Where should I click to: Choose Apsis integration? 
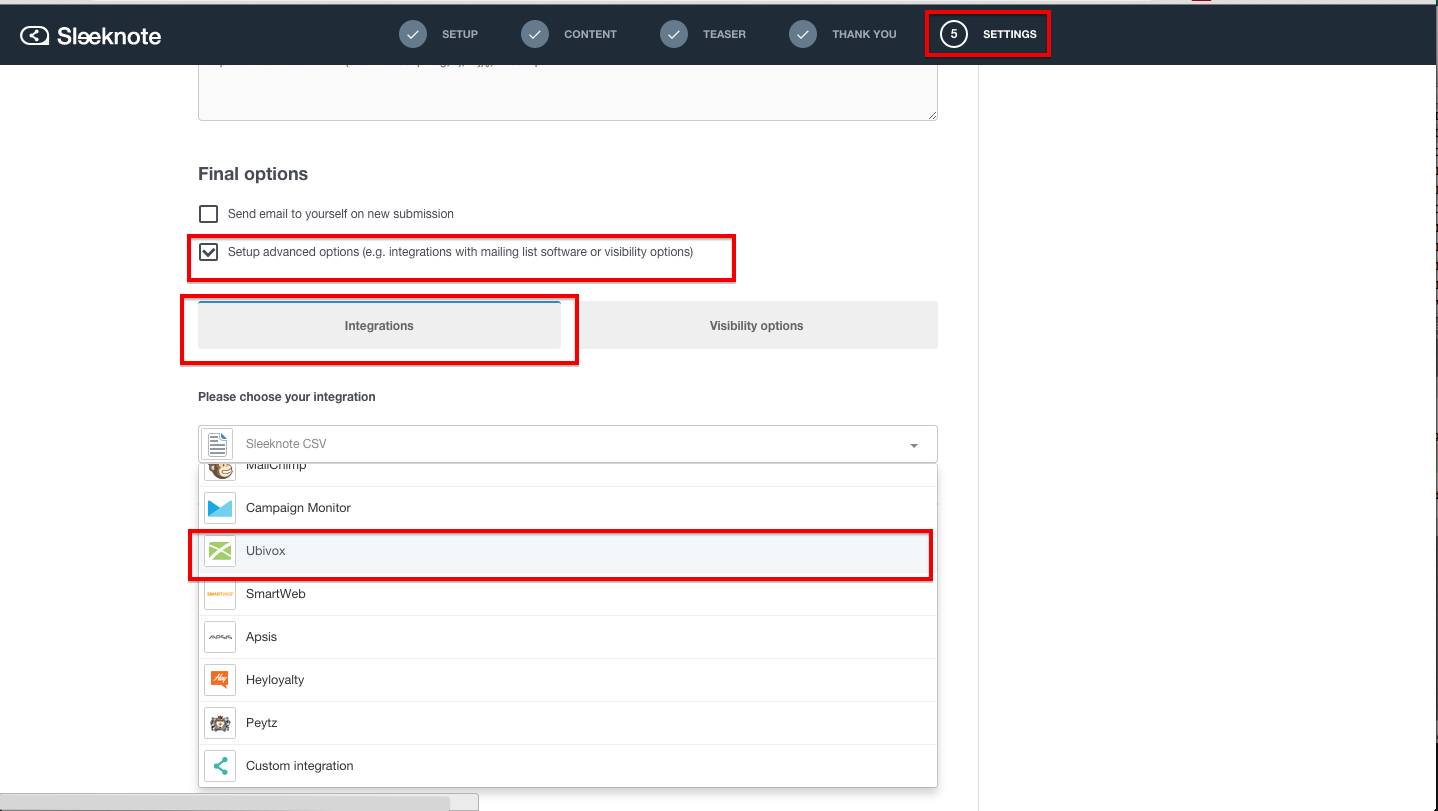[x=568, y=637]
